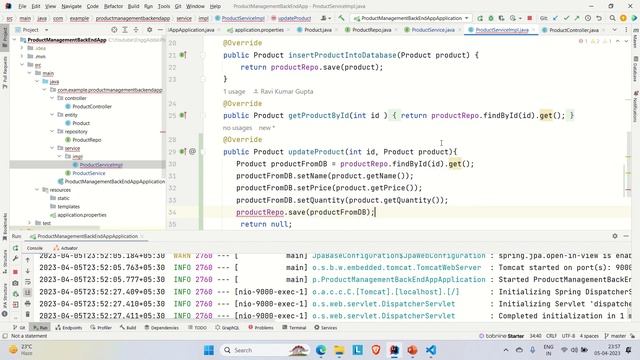Click the down arrow in console toolbar
Viewport: 640px width, 360px height.
[27, 271]
